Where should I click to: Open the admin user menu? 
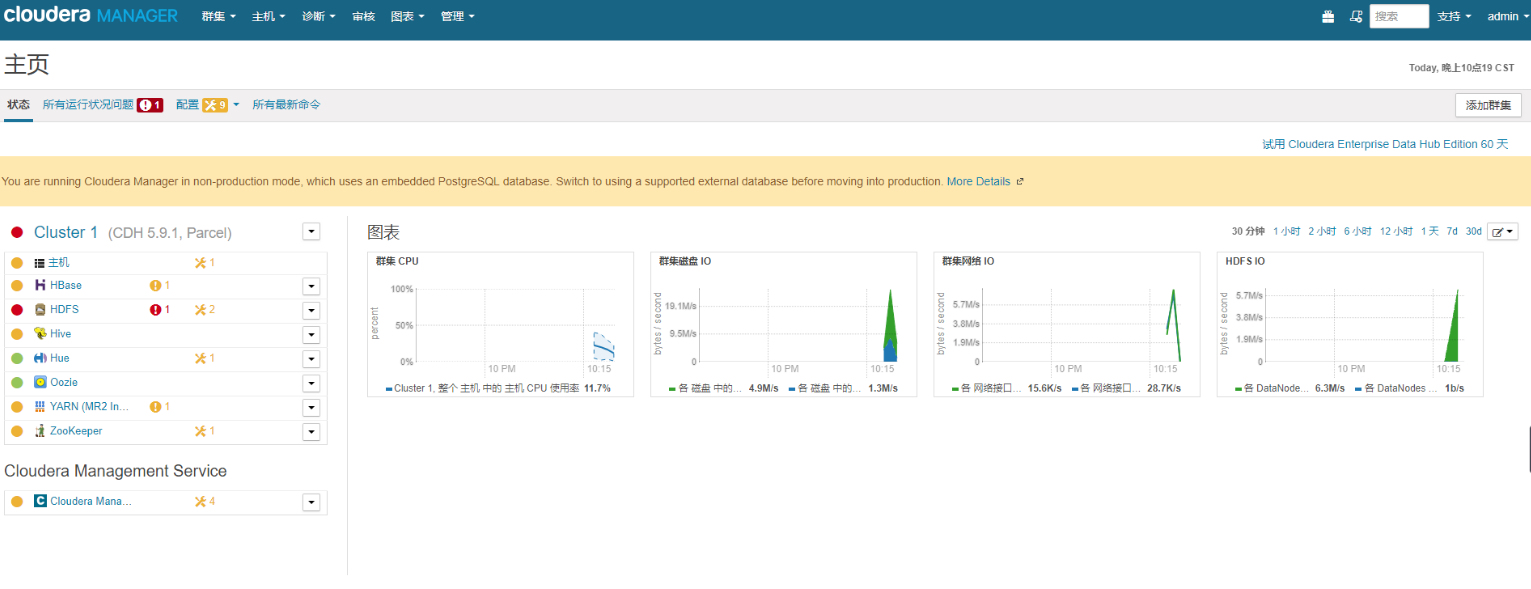(x=1507, y=16)
